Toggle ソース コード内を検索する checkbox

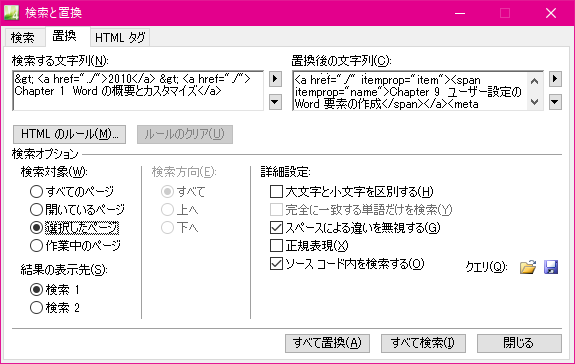347,264
